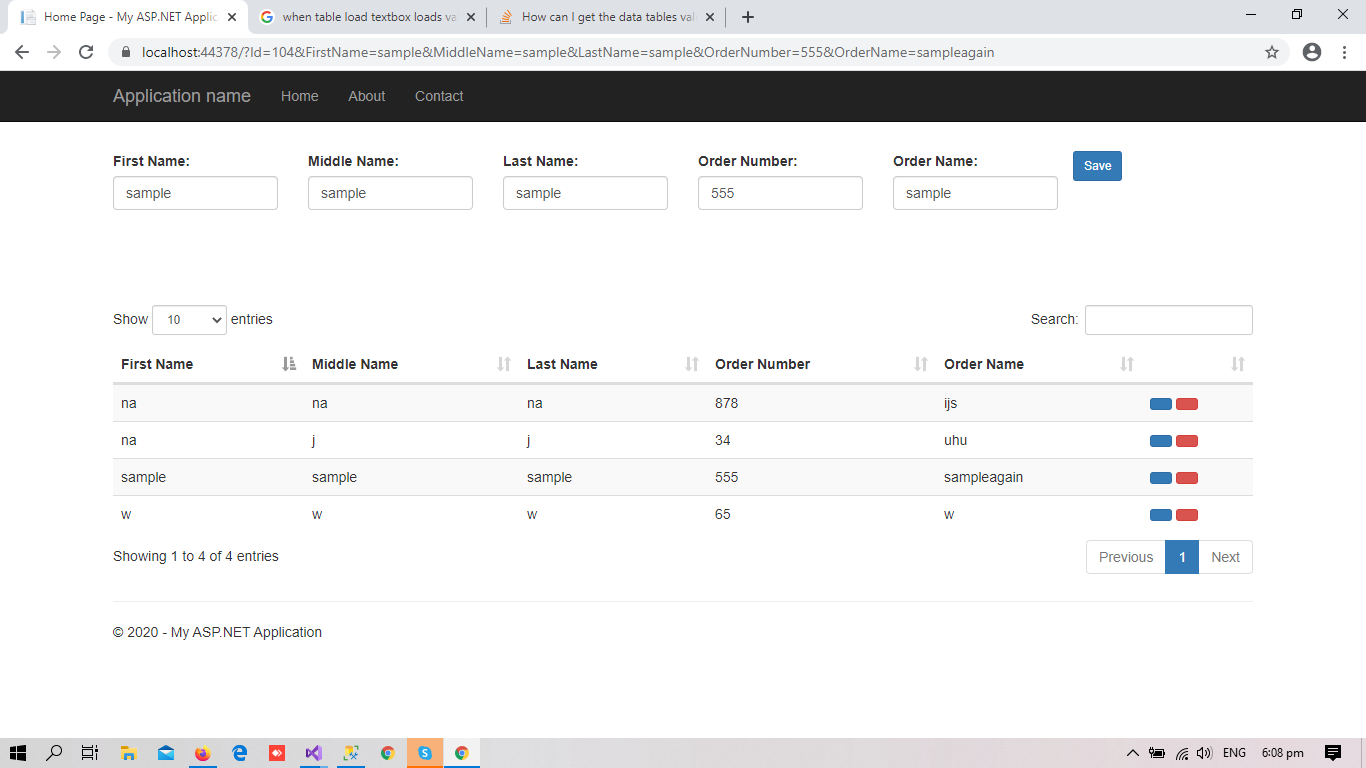Screen dimensions: 1366x768
Task: Open the Show entries dropdown
Action: click(189, 320)
